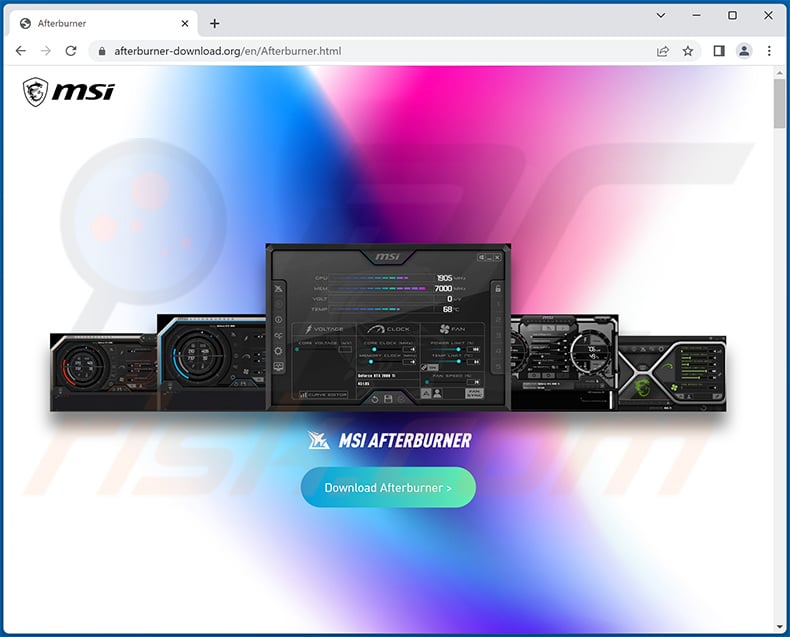Open the browser side panel
The width and height of the screenshot is (790, 637).
tap(719, 51)
